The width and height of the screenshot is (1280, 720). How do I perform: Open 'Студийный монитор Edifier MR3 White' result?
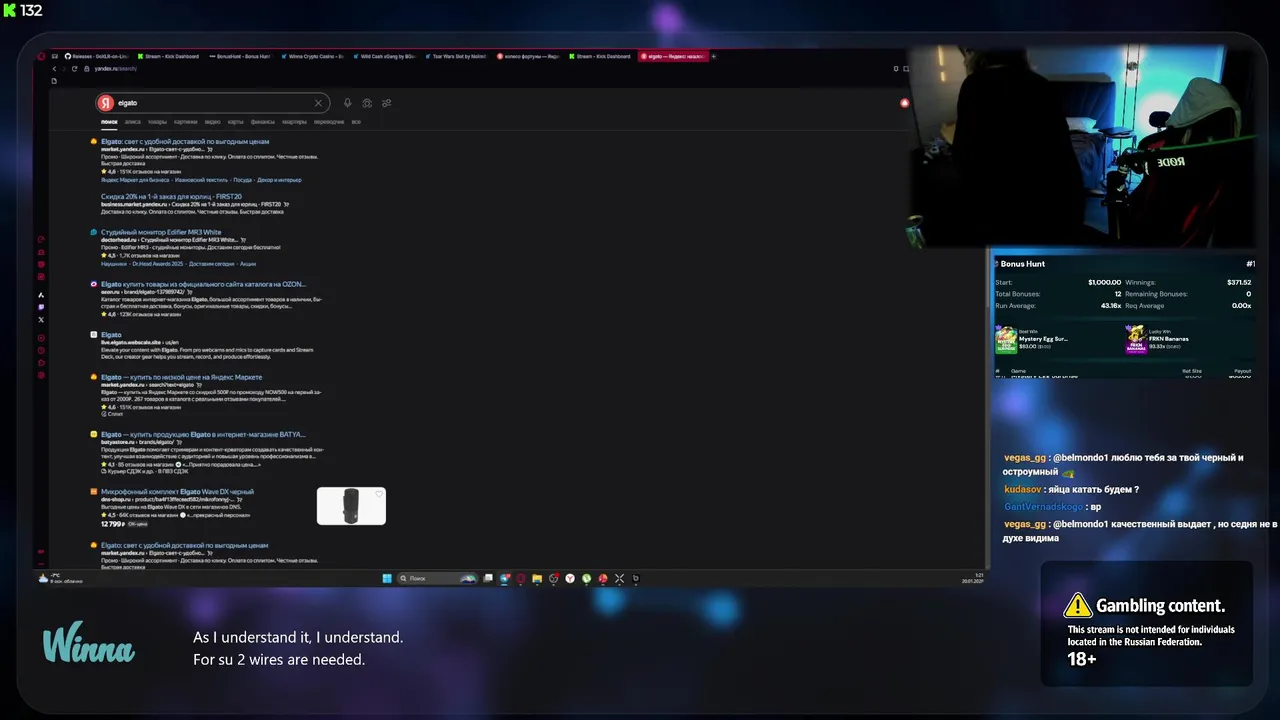[161, 232]
